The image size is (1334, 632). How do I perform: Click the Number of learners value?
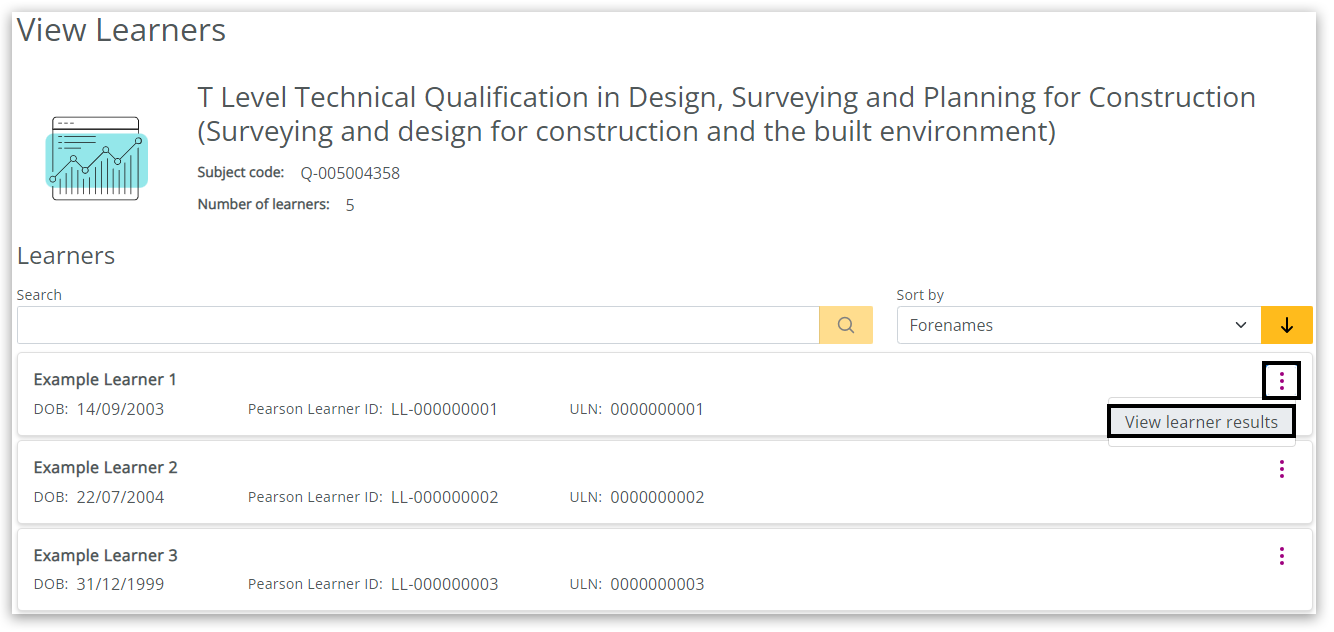[x=350, y=205]
